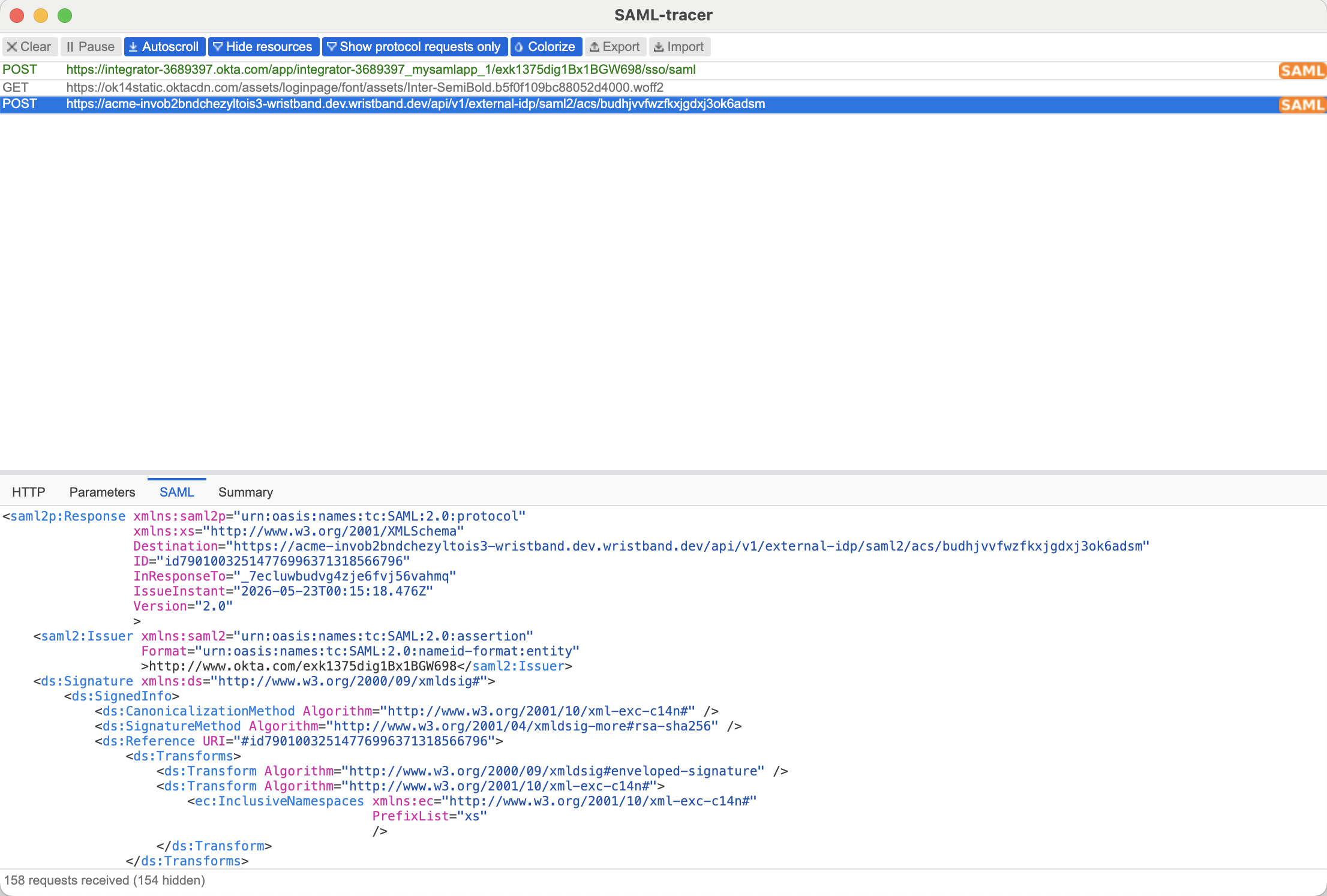Click the 158 requests received status text
Image resolution: width=1327 pixels, height=896 pixels.
105,880
